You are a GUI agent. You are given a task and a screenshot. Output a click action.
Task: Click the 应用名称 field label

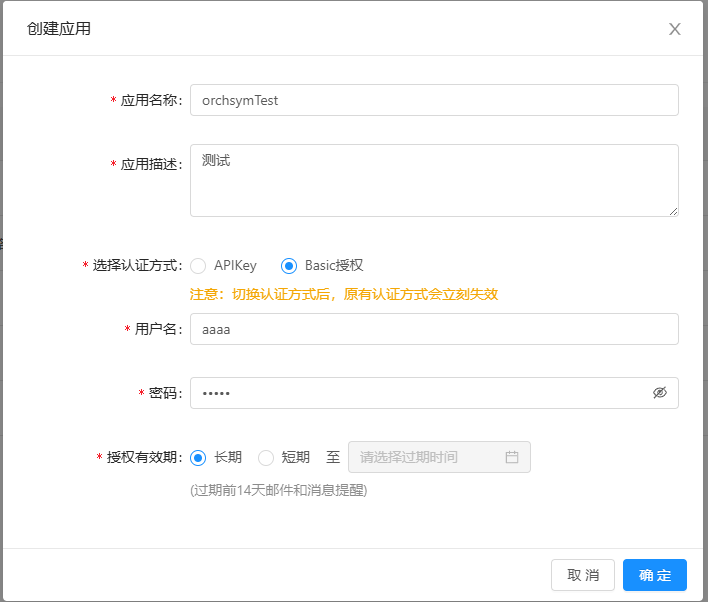(x=150, y=101)
